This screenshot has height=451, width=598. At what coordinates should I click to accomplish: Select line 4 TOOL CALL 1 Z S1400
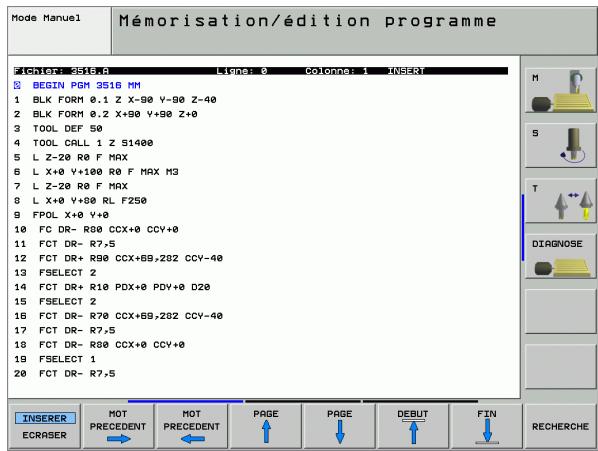pos(84,143)
